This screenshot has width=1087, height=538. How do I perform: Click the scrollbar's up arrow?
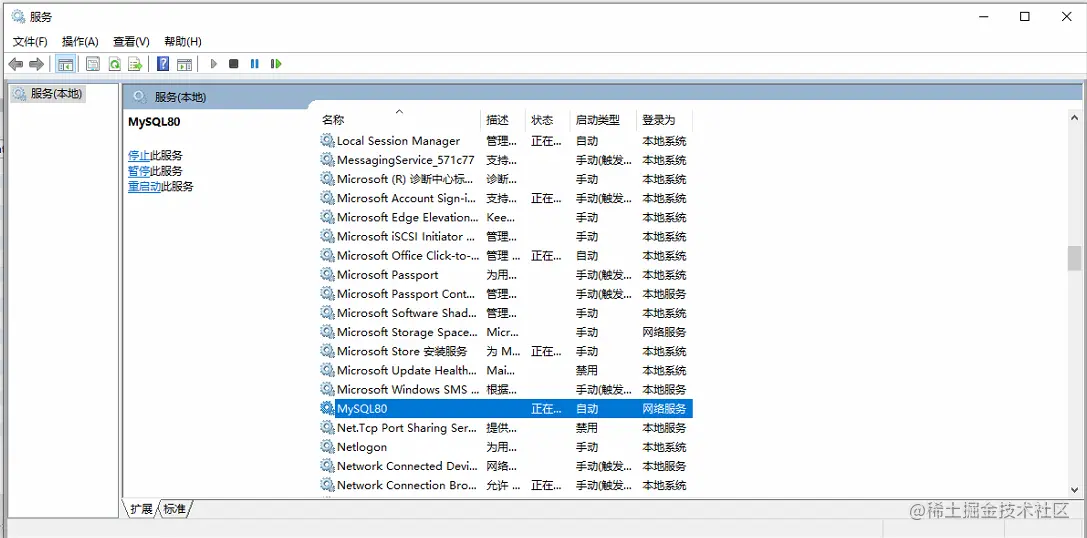click(x=1074, y=119)
